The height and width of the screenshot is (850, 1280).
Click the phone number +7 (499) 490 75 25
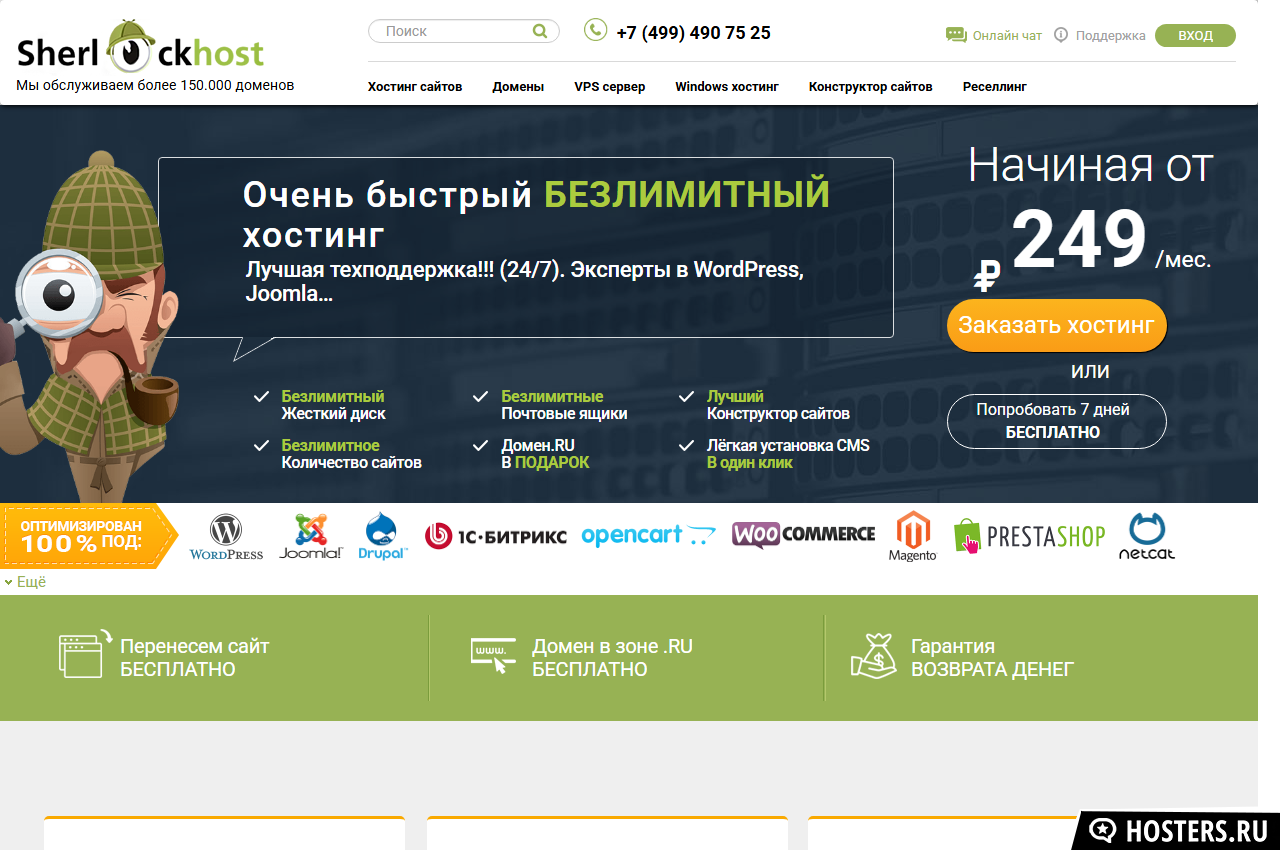point(693,32)
